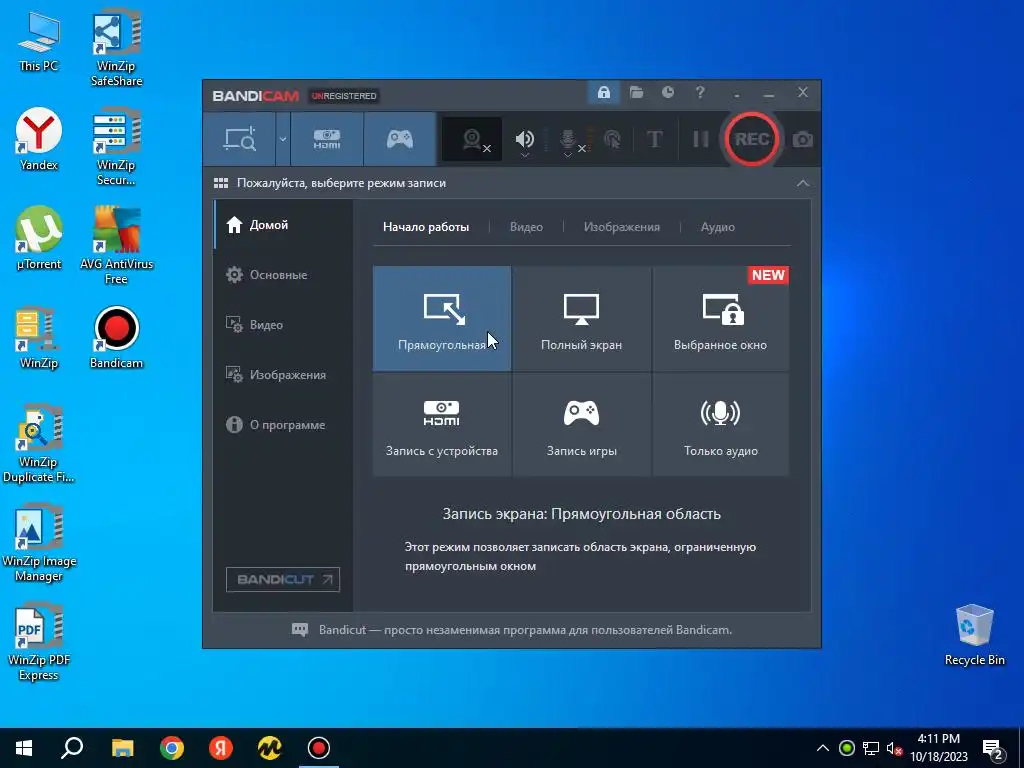Switch to the Видео tab
Screen dimensions: 1024x768
(x=526, y=227)
